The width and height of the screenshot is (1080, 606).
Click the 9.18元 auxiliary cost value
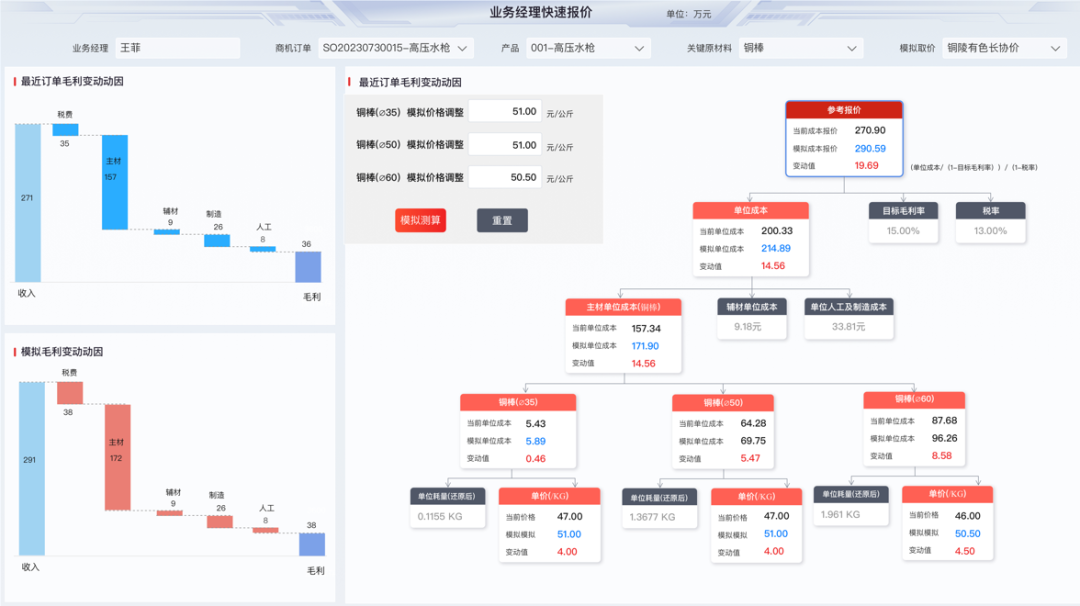(x=748, y=327)
